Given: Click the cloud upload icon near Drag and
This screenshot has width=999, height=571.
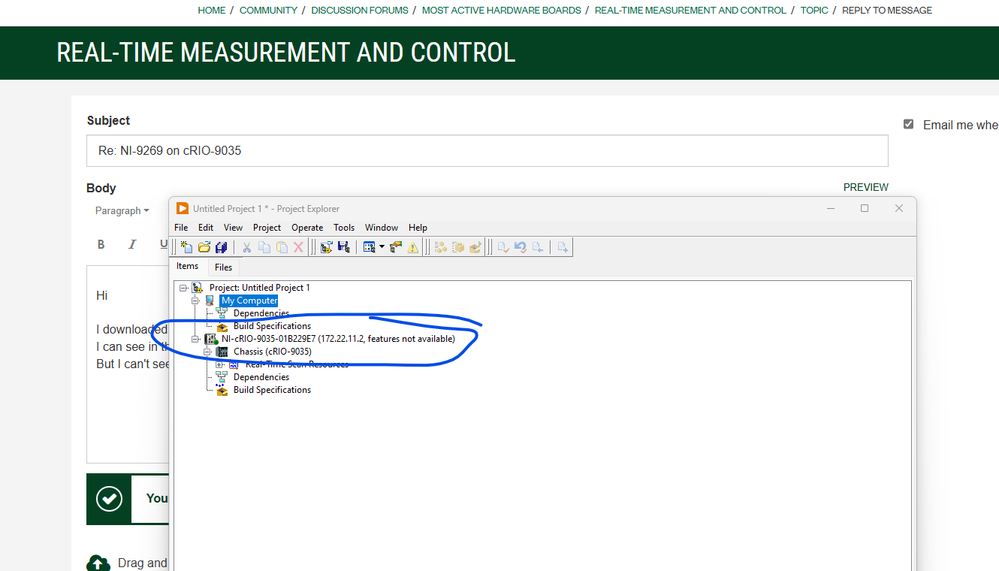Looking at the screenshot, I should (98, 563).
